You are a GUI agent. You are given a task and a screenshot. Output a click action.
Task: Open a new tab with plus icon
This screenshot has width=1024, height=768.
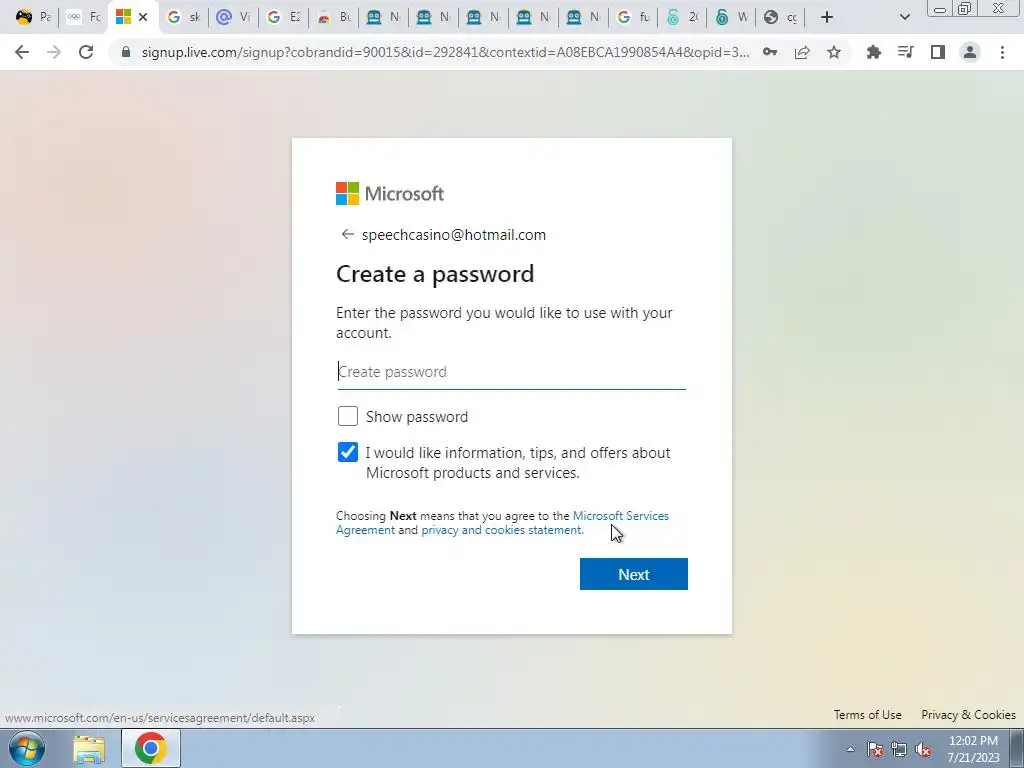(827, 17)
